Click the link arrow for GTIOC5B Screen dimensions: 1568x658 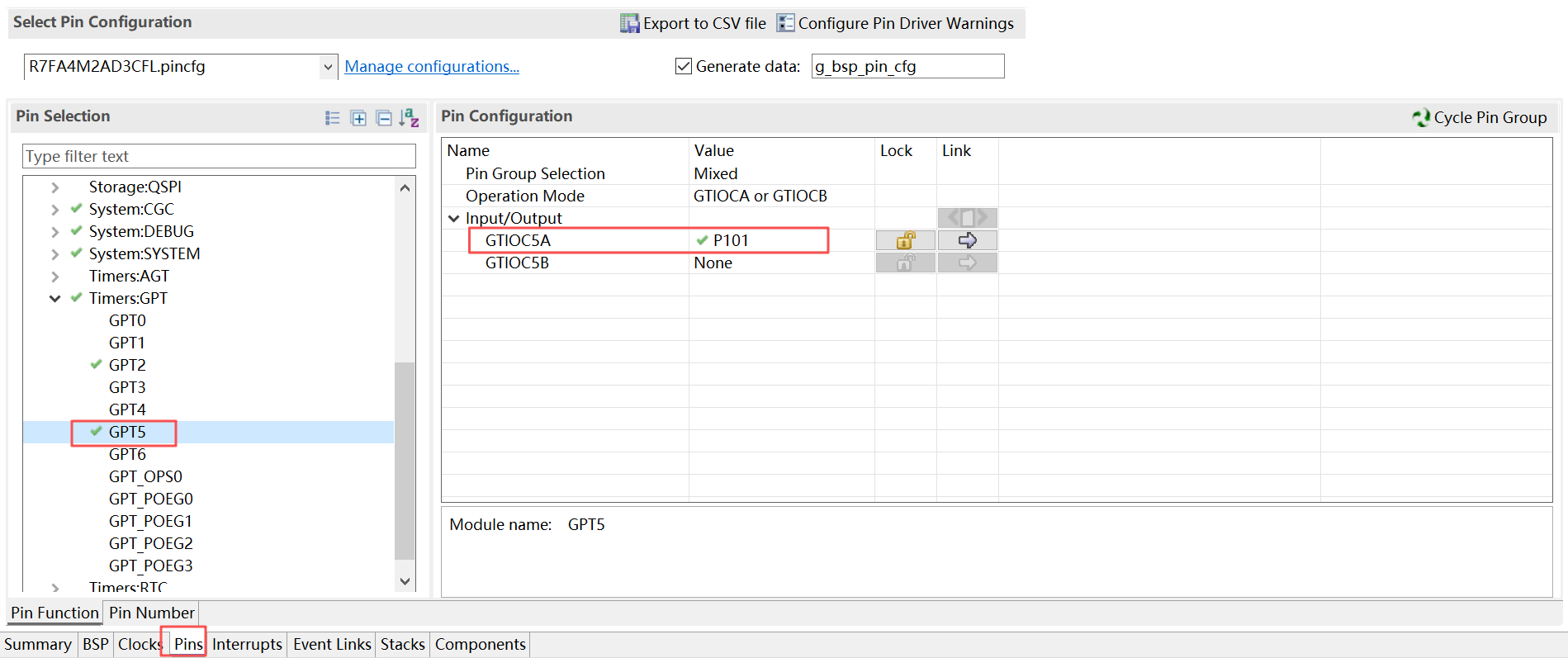pyautogui.click(x=968, y=263)
